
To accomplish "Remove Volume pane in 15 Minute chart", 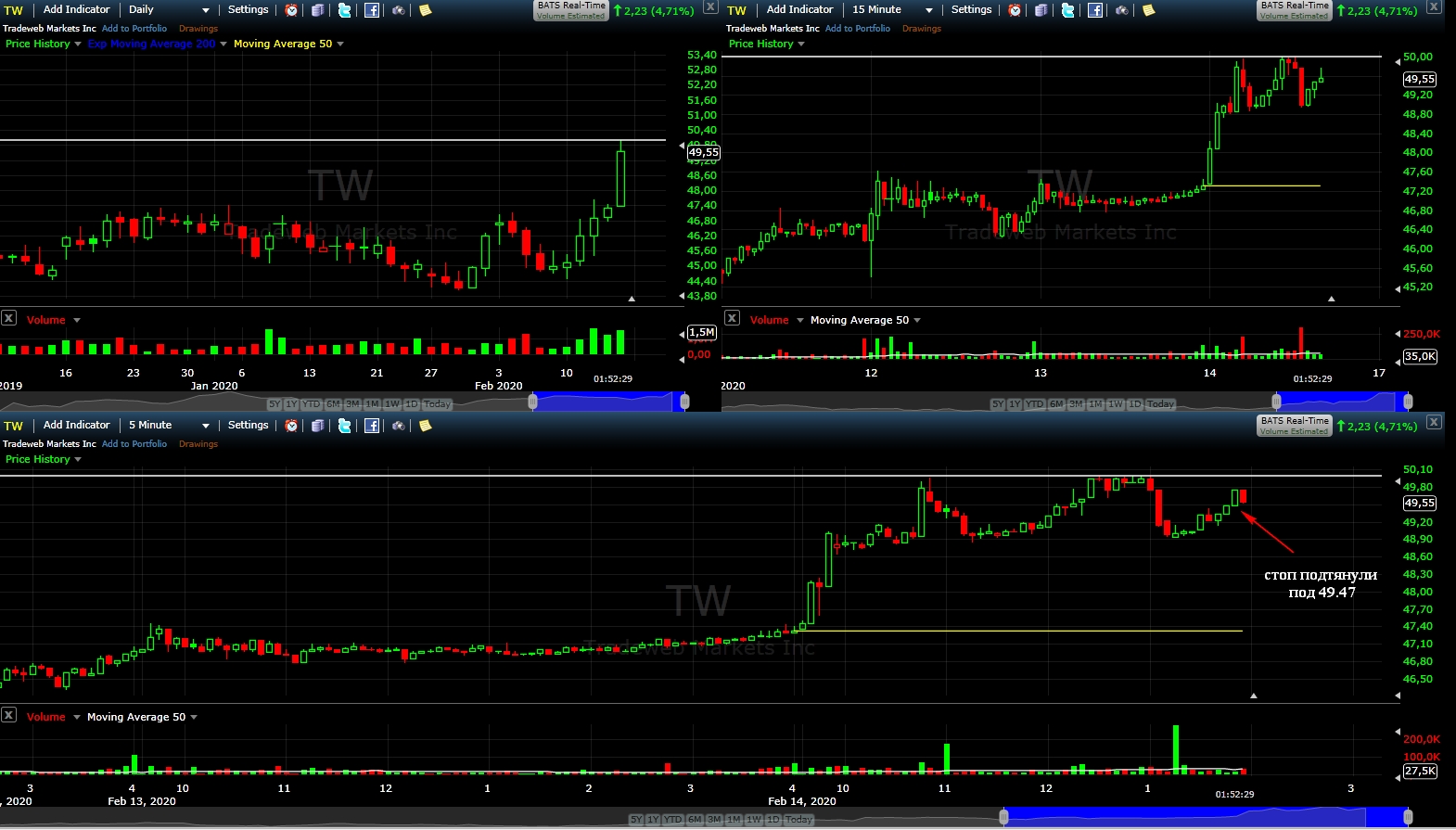I will coord(732,318).
